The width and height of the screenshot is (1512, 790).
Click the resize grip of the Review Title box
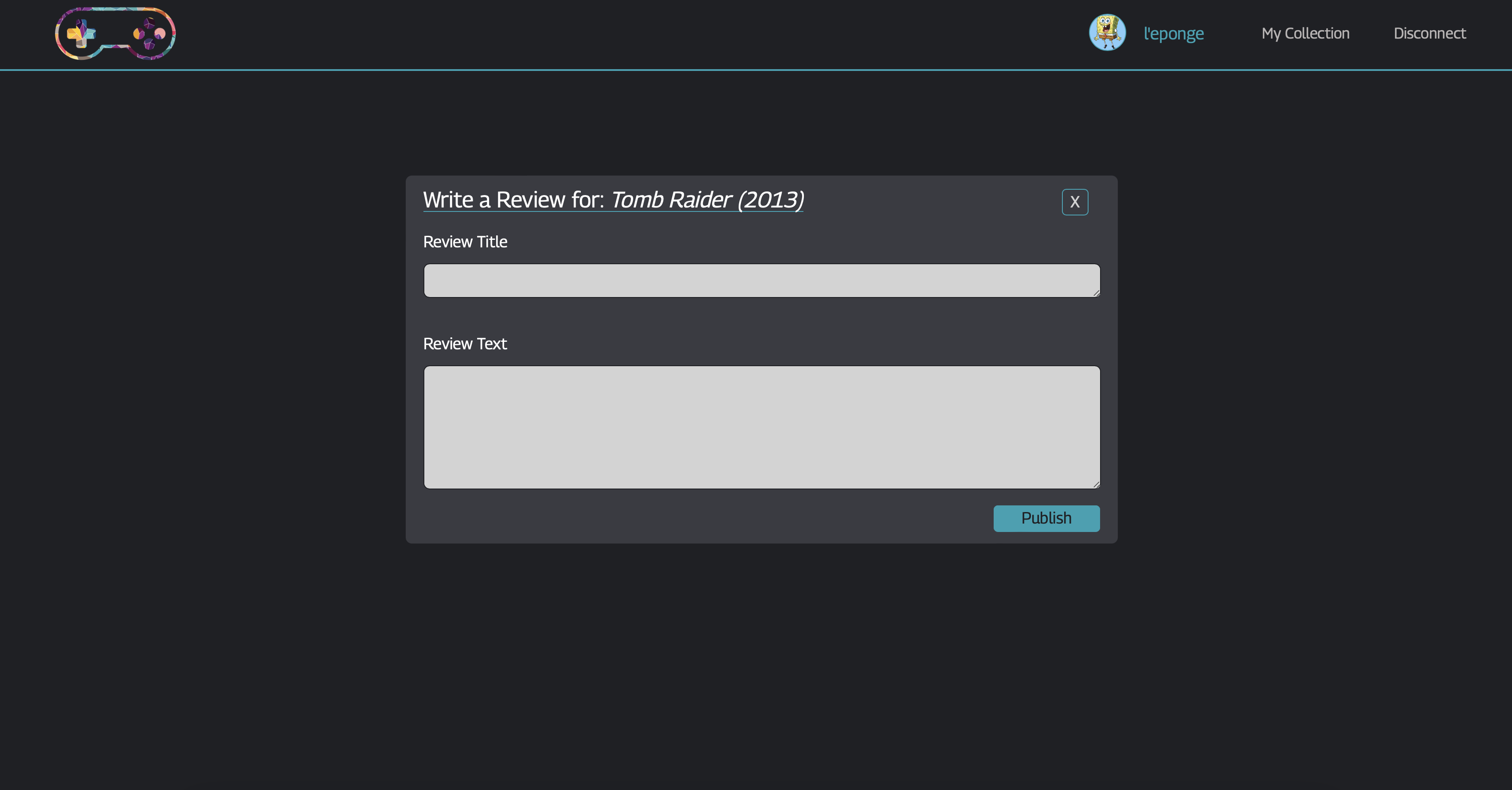[1096, 293]
